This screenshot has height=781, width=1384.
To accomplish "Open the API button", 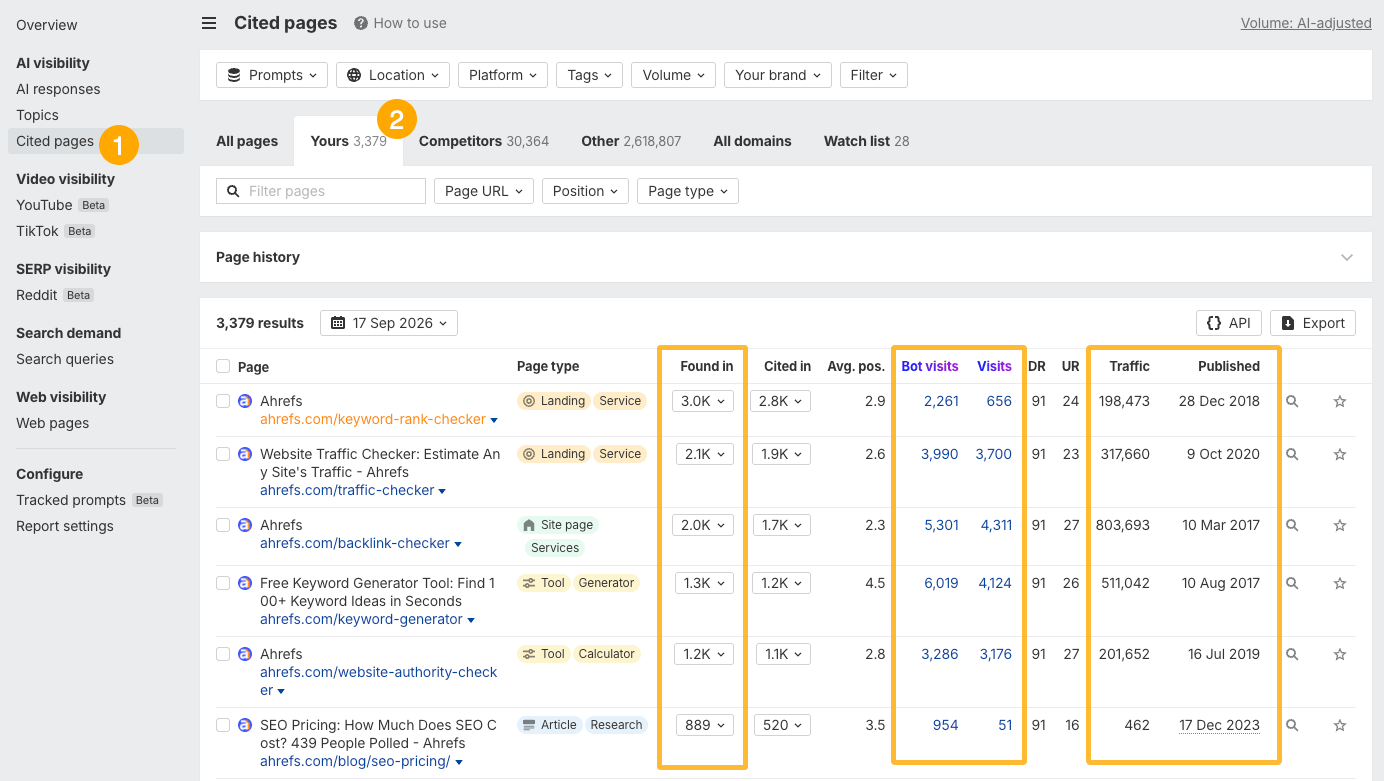I will click(1228, 323).
